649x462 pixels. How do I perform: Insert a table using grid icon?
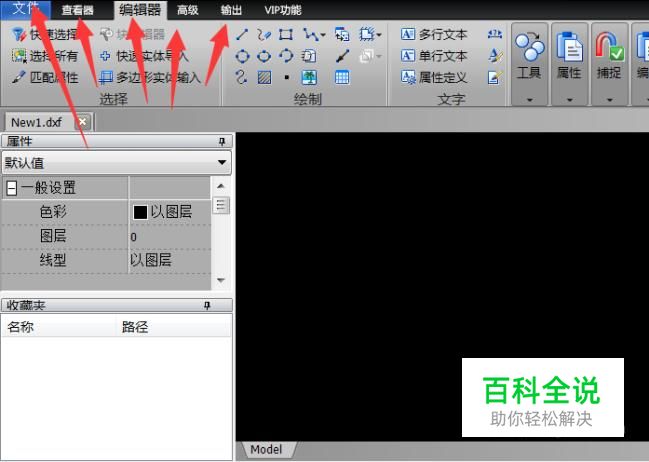342,77
